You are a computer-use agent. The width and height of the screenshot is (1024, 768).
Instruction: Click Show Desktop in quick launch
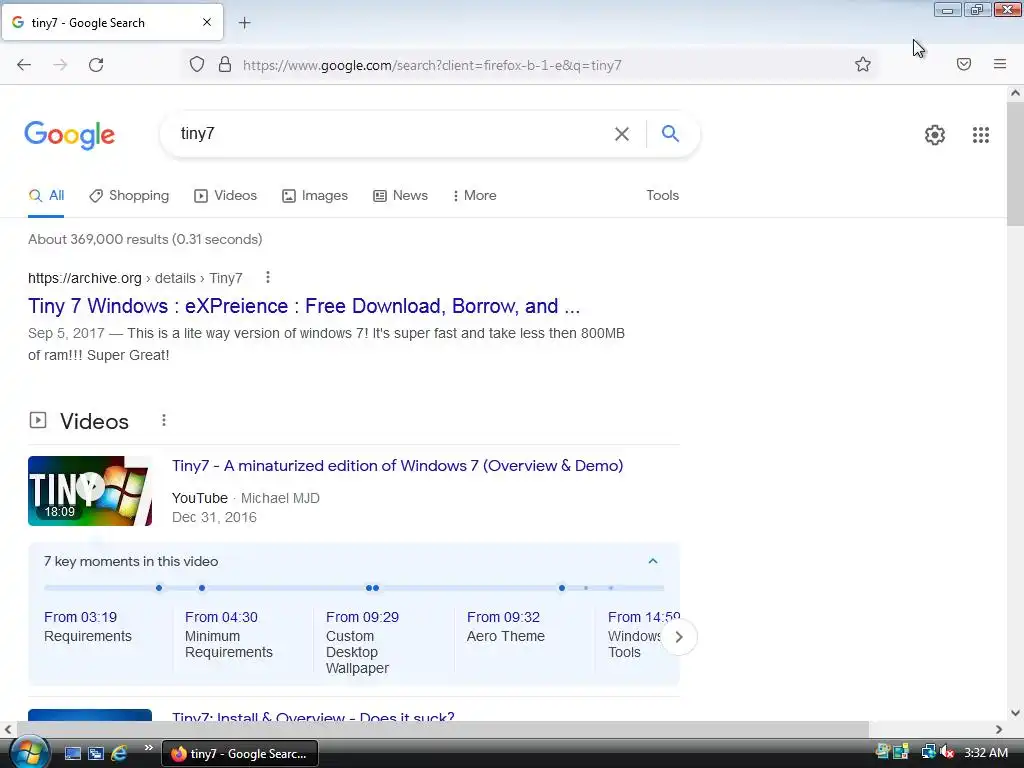72,754
